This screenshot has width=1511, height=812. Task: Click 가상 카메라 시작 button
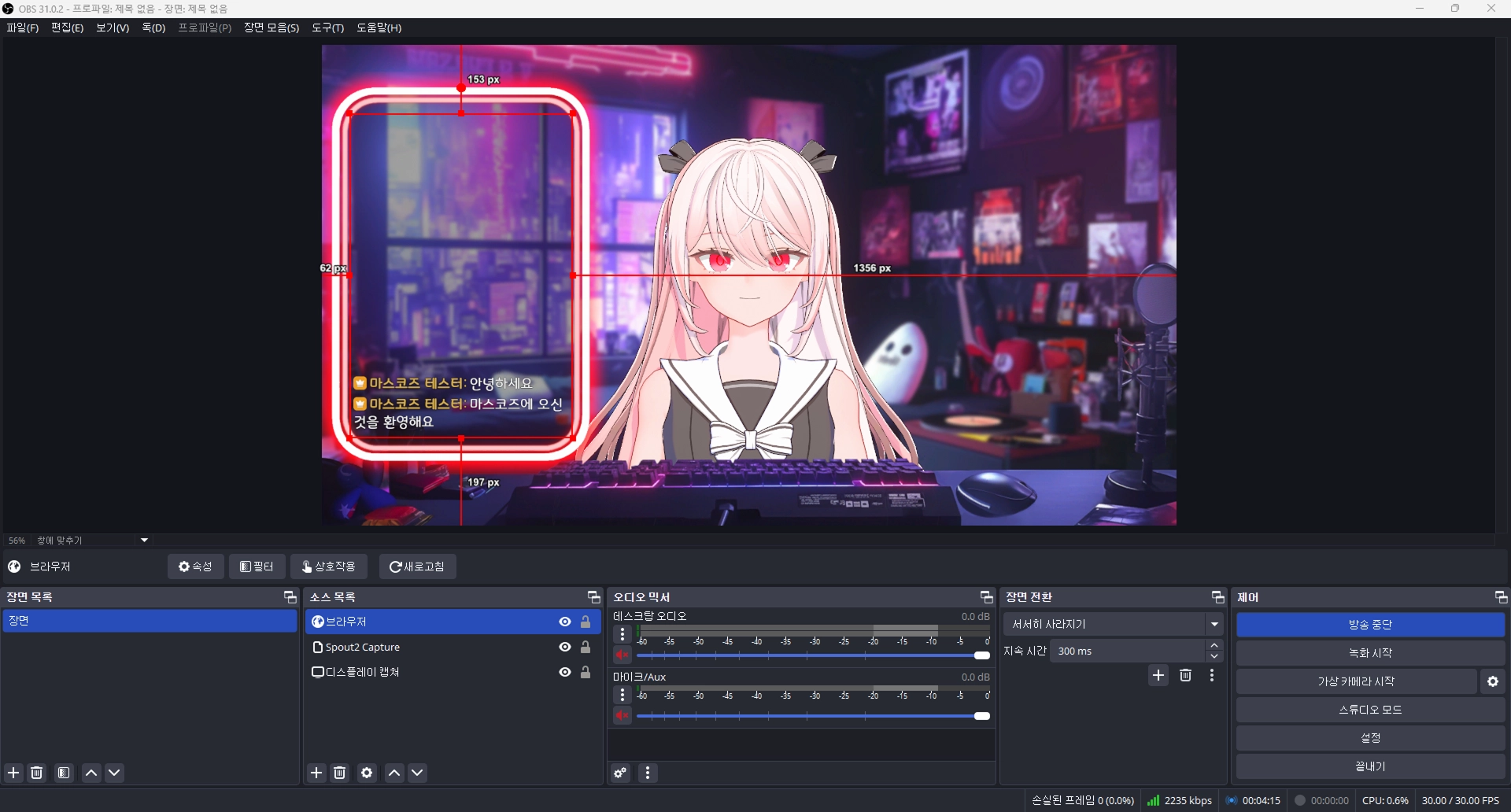coord(1356,681)
